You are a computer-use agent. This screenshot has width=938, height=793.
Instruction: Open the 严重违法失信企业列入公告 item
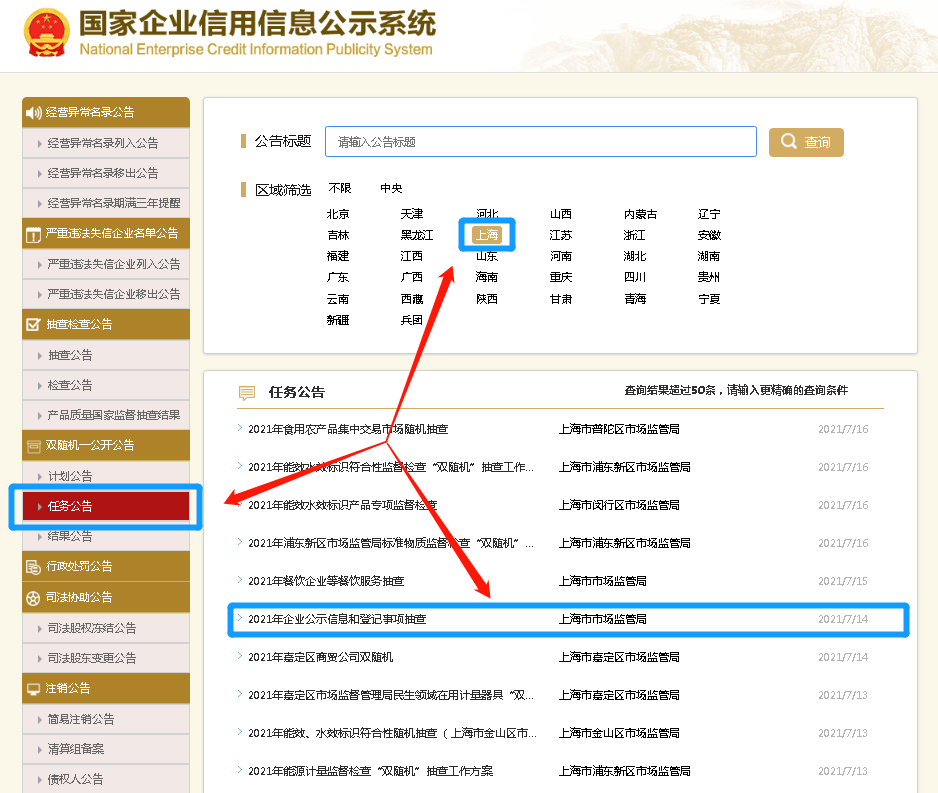point(106,264)
